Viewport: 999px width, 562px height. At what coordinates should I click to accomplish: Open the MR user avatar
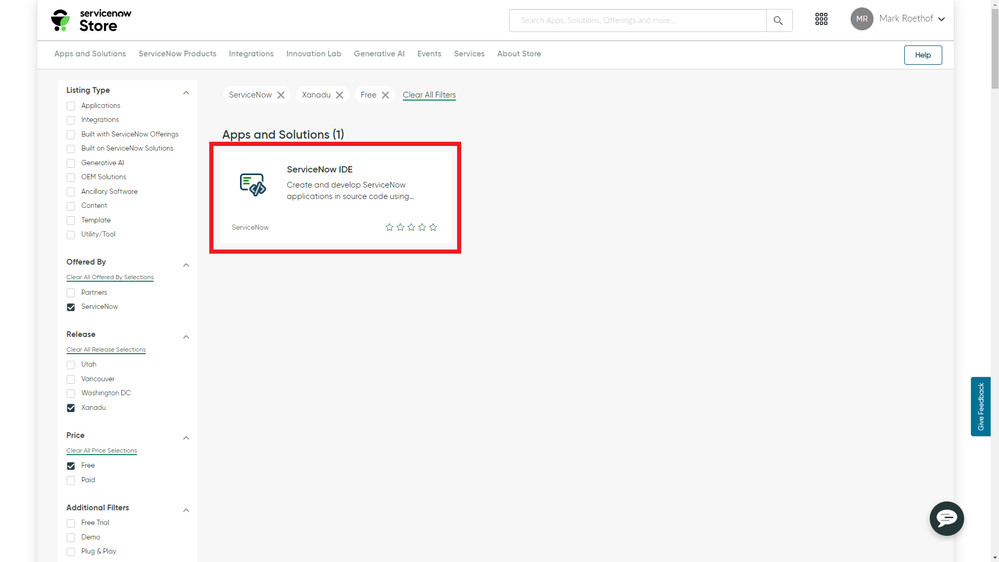(861, 19)
